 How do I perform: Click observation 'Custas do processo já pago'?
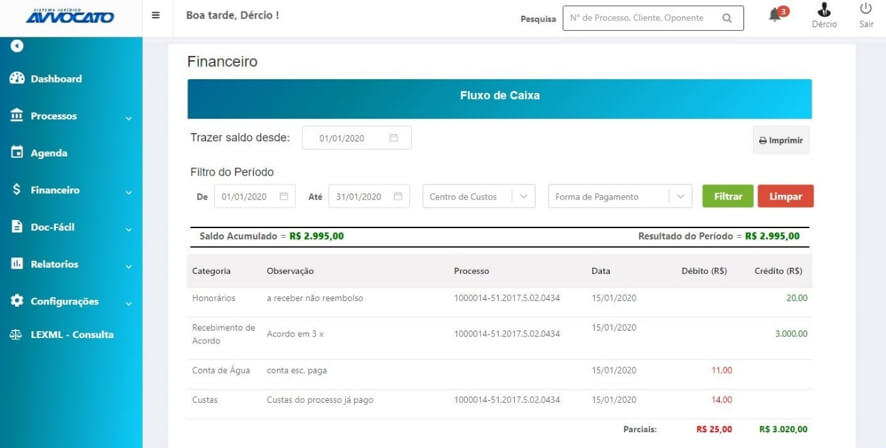[320, 399]
